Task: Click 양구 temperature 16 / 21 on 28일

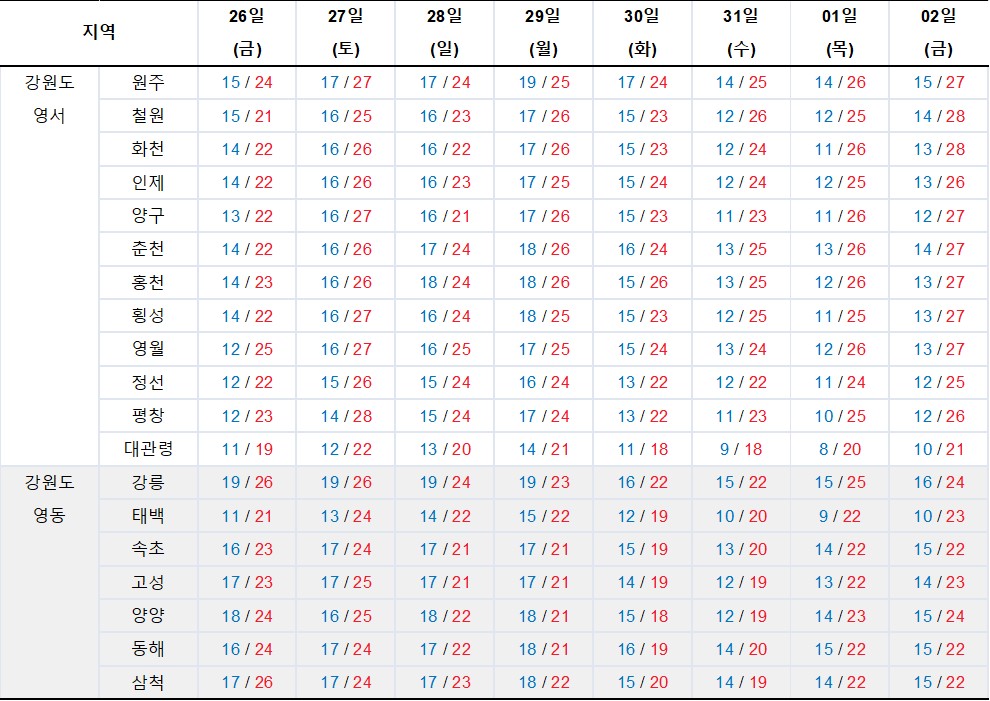Action: click(x=444, y=216)
